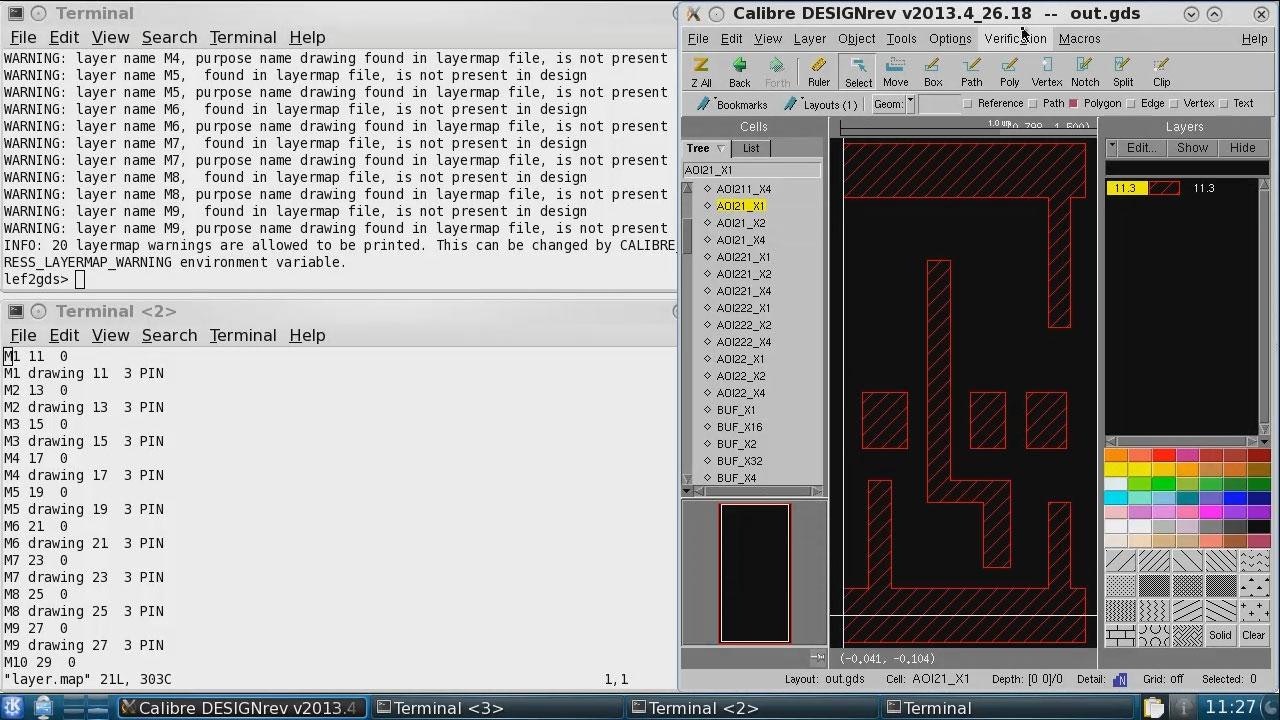Pick the plus-sign fill pattern

point(1255,611)
